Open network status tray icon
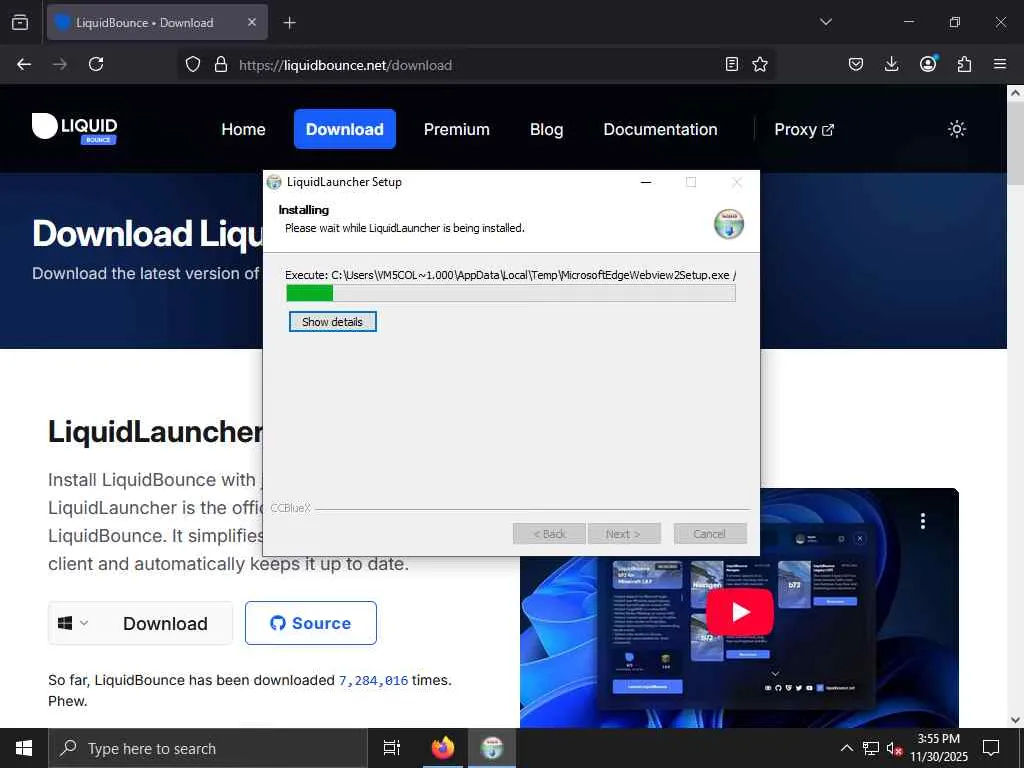1024x768 pixels. tap(871, 748)
